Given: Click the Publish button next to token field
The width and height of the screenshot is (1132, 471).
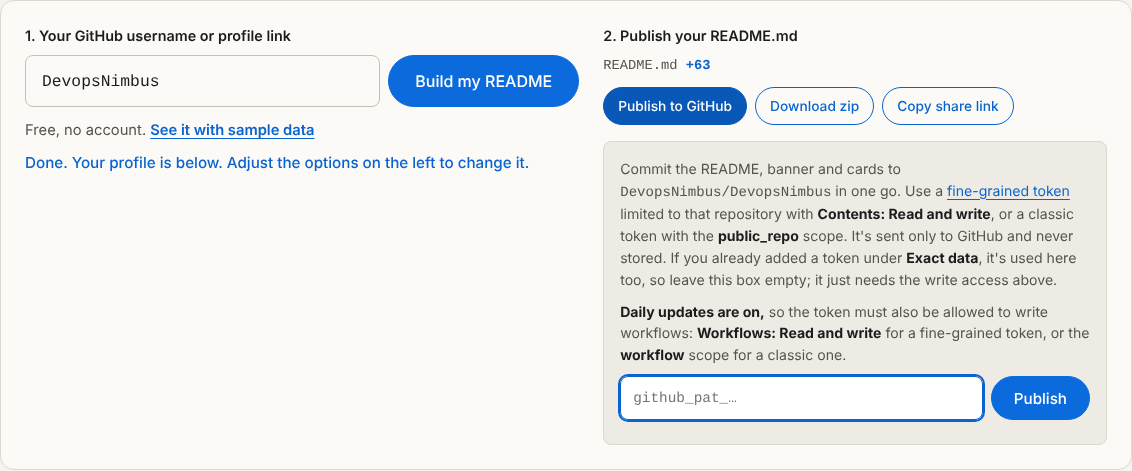Looking at the screenshot, I should click(1040, 398).
